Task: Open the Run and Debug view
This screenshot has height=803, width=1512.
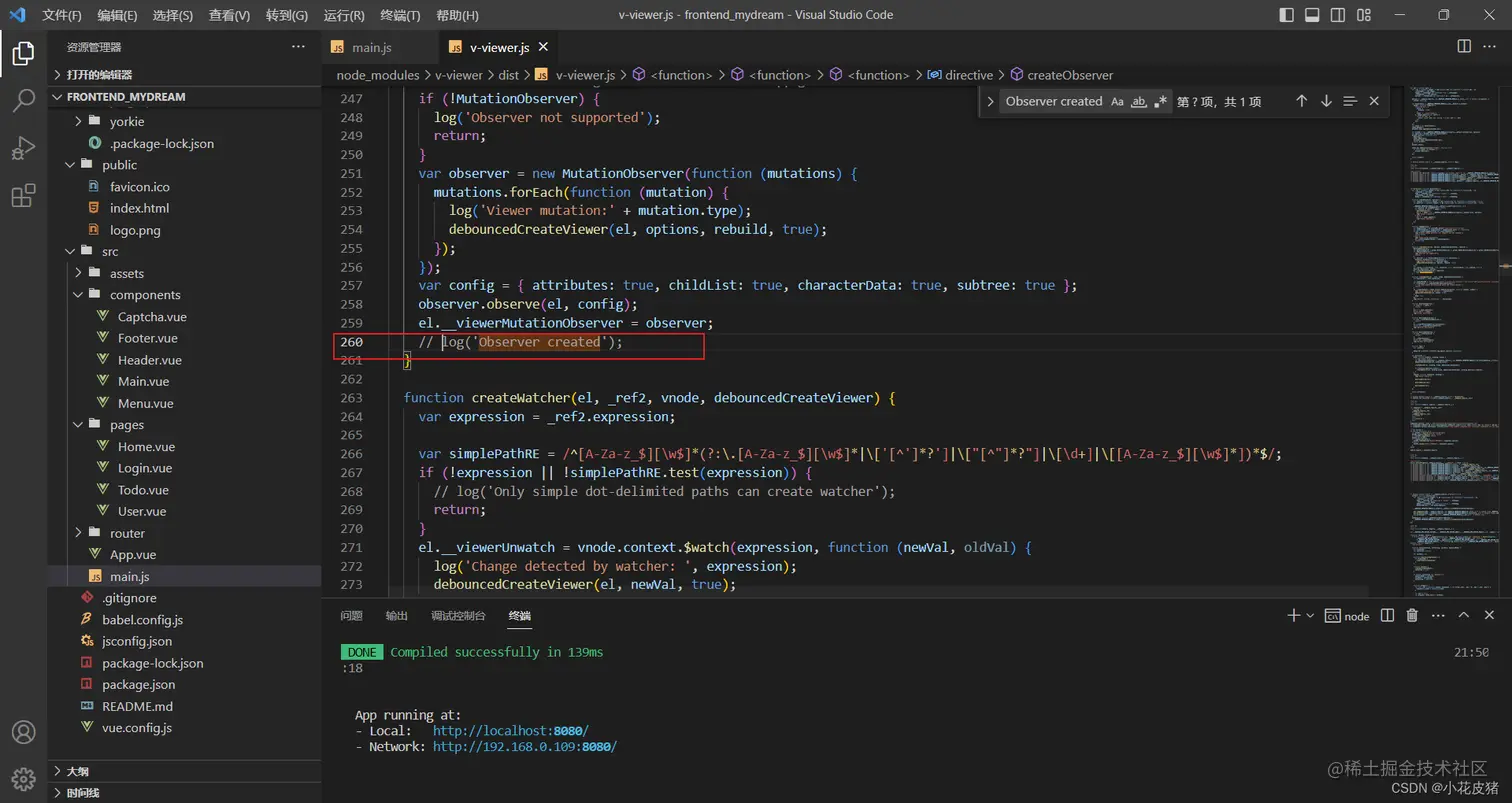Action: (x=23, y=148)
